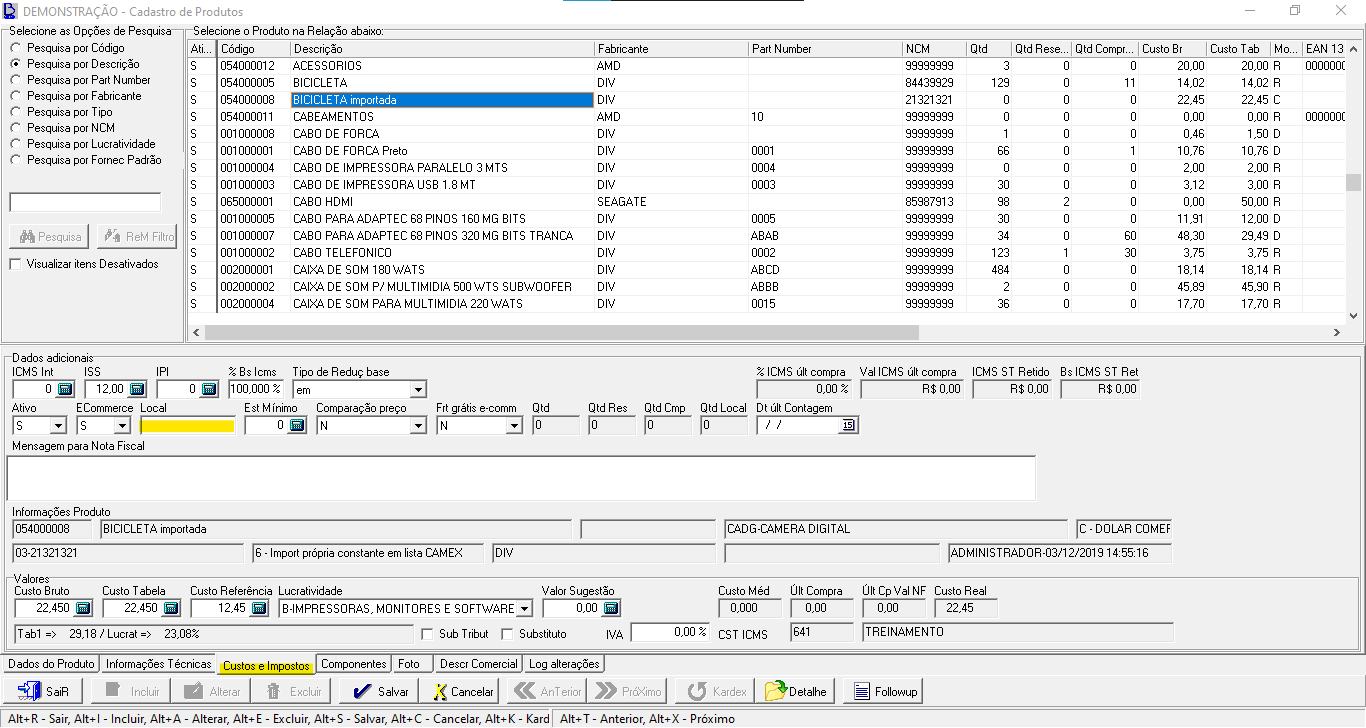
Task: Open the calculator beside IPI field
Action: 209,389
